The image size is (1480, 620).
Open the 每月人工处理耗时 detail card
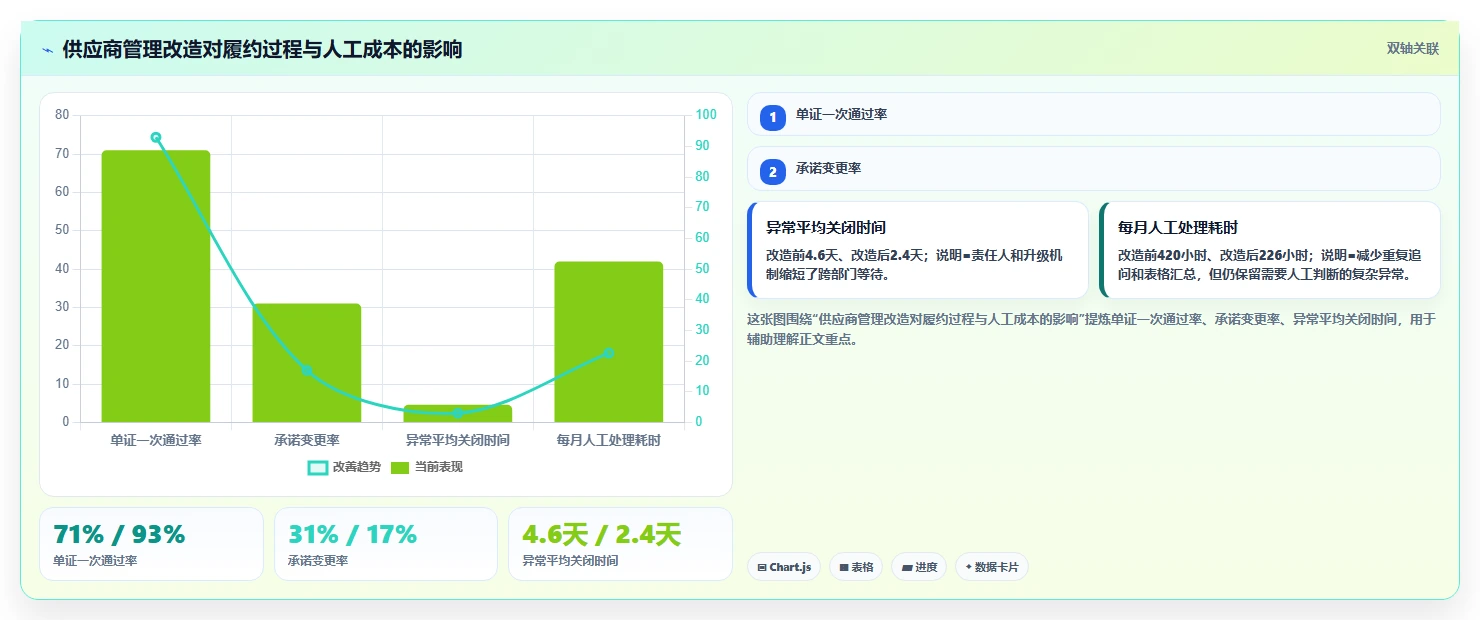pos(1270,250)
